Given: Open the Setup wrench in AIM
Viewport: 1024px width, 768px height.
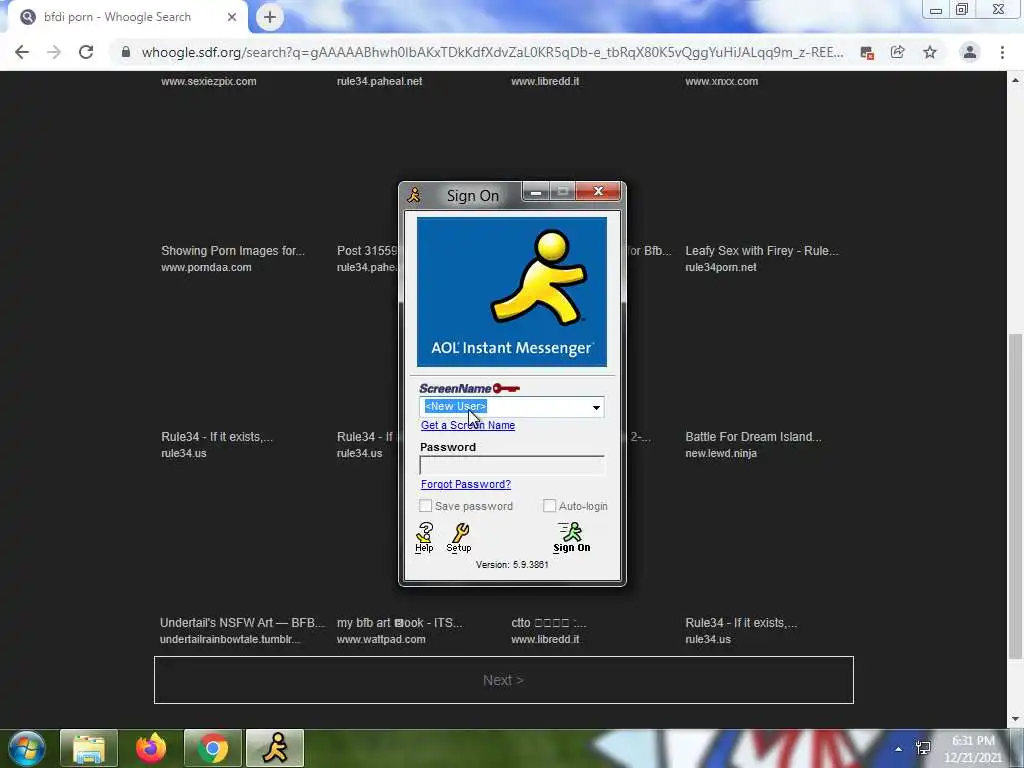Looking at the screenshot, I should 459,537.
